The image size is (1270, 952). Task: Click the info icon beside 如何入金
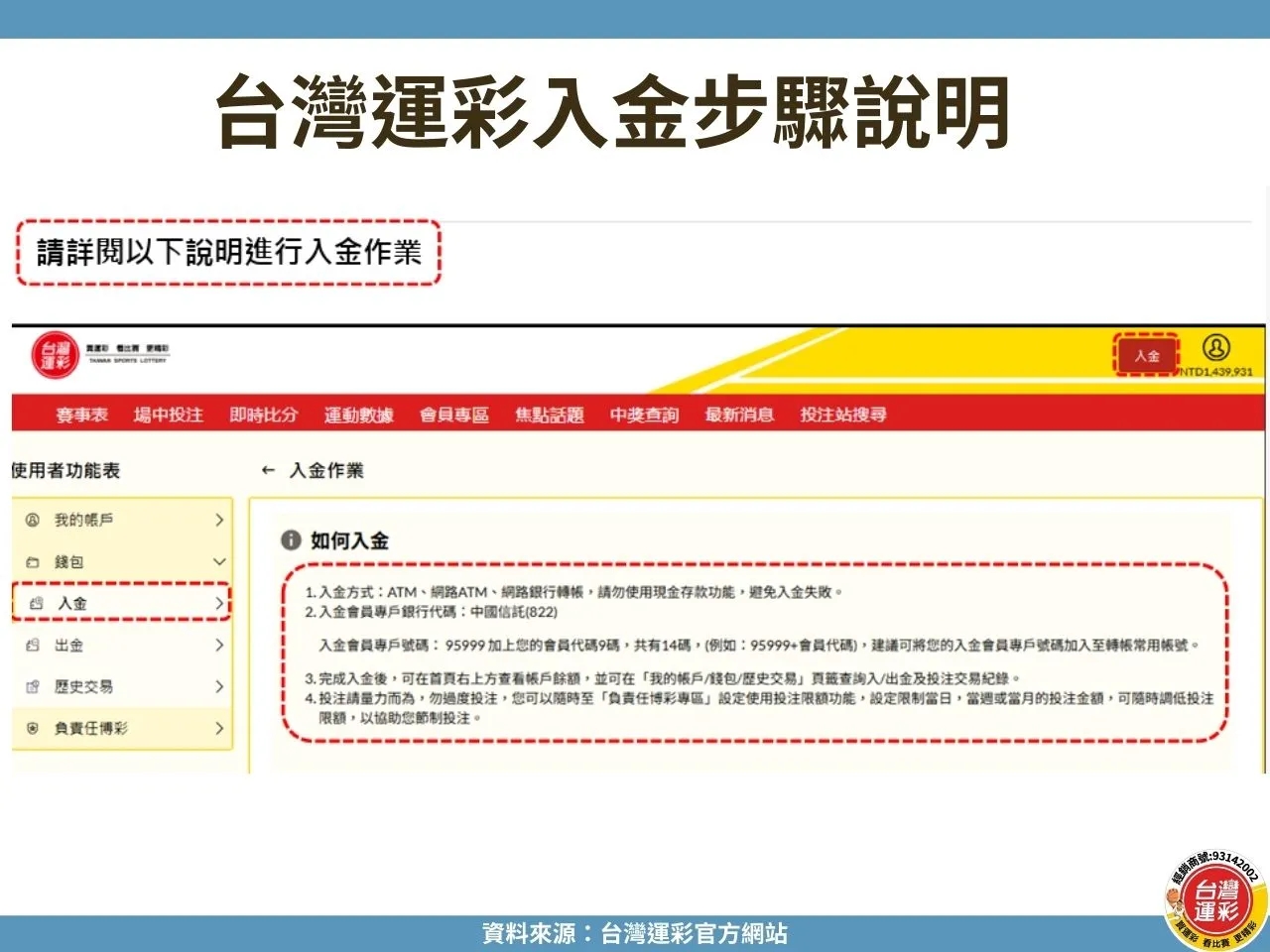(x=291, y=540)
